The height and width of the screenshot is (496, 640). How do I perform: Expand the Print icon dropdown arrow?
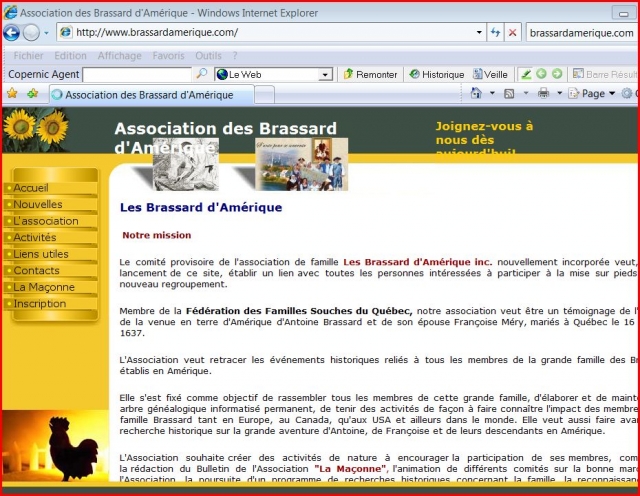point(560,93)
